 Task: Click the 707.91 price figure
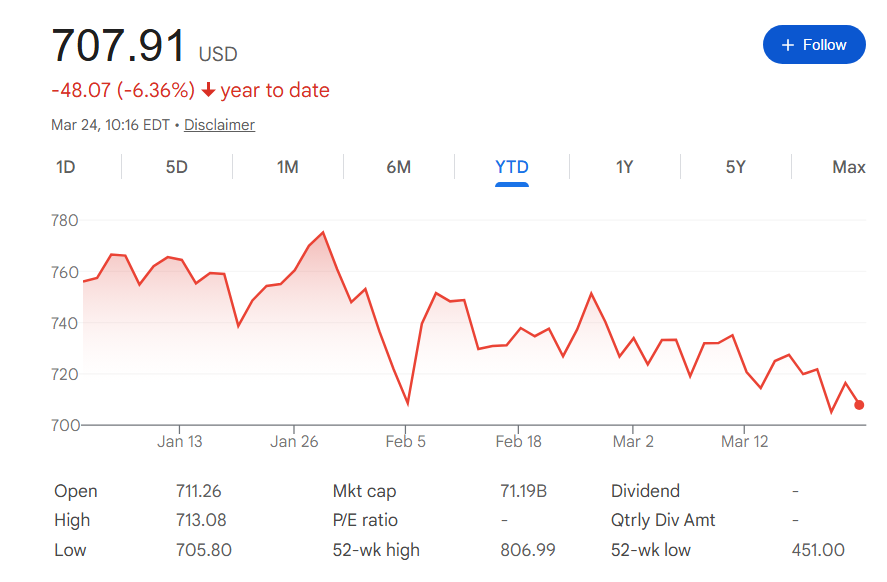[118, 46]
